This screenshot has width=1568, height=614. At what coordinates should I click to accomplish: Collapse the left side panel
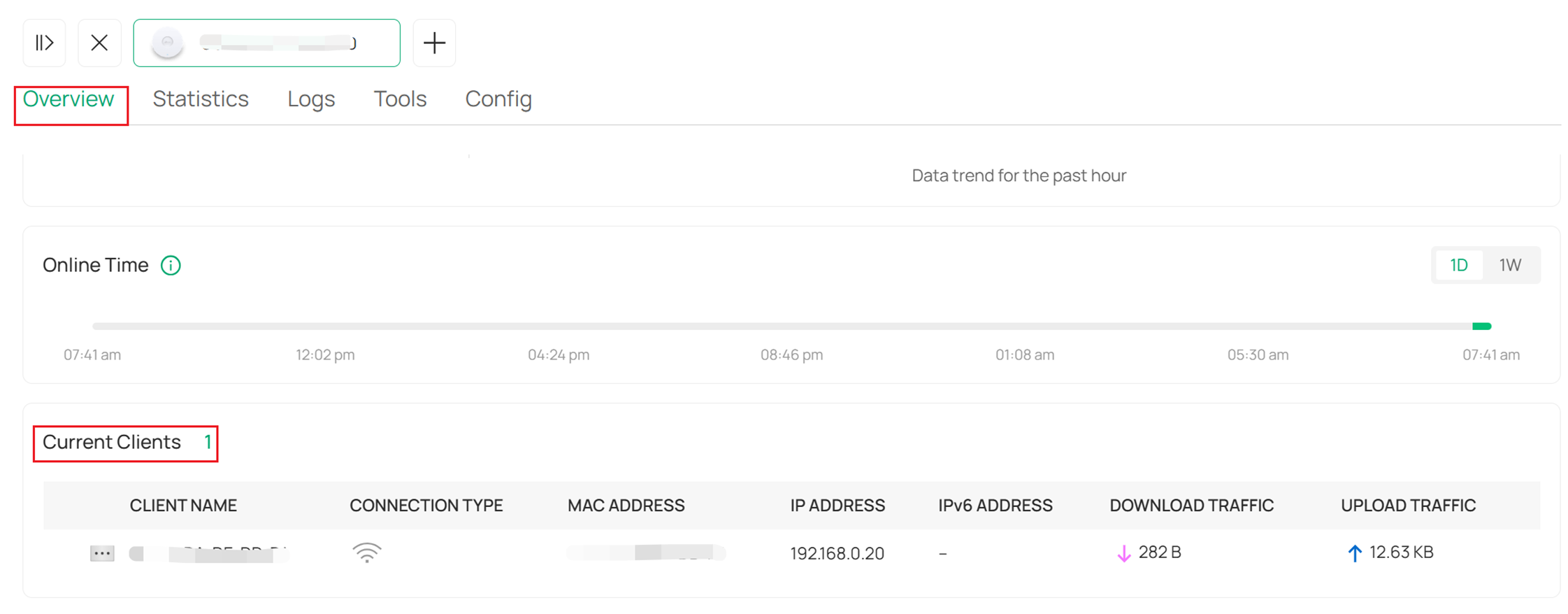pos(44,43)
